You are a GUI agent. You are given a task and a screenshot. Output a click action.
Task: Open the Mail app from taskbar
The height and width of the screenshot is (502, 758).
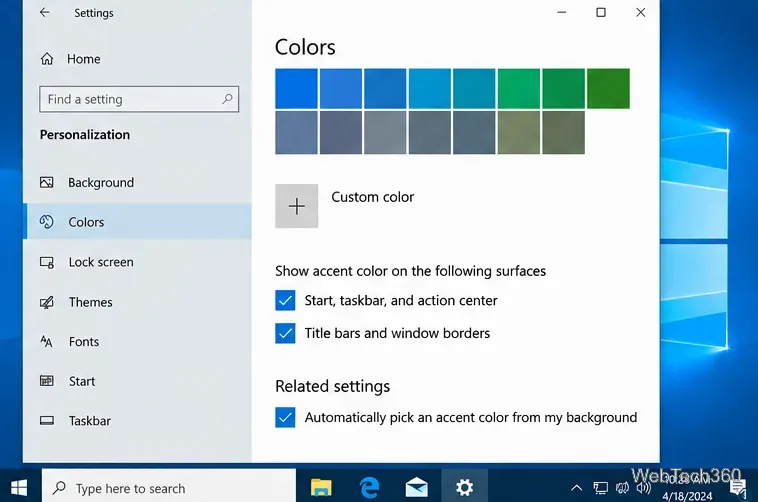tap(416, 487)
